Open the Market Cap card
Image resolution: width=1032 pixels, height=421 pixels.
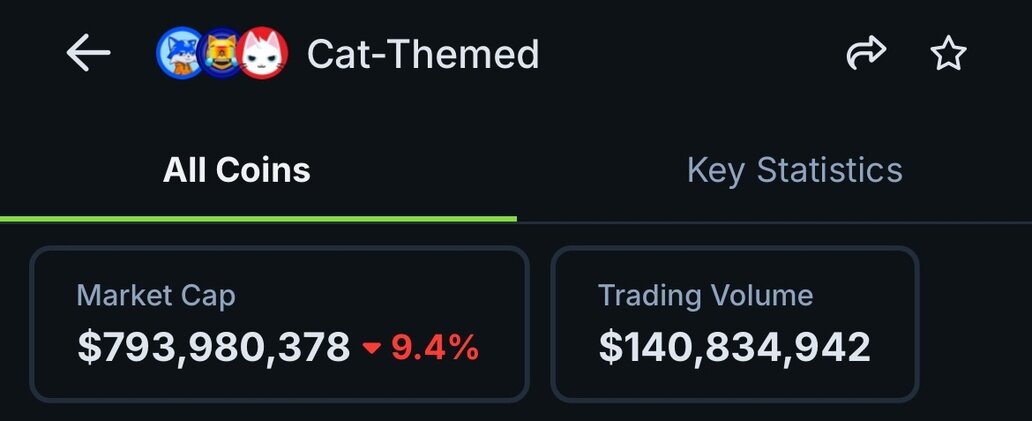[x=279, y=324]
